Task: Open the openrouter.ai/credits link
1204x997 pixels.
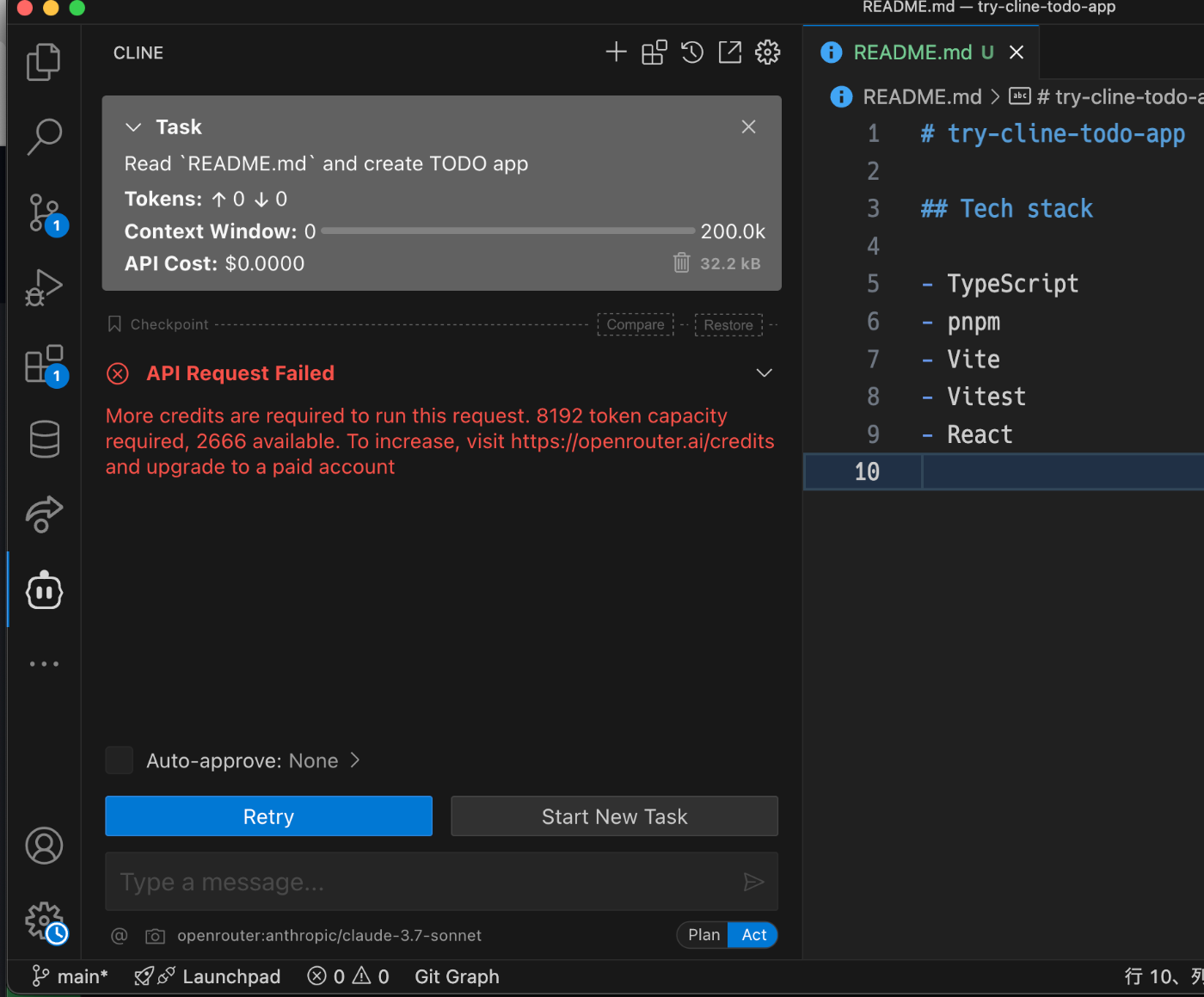Action: (642, 441)
